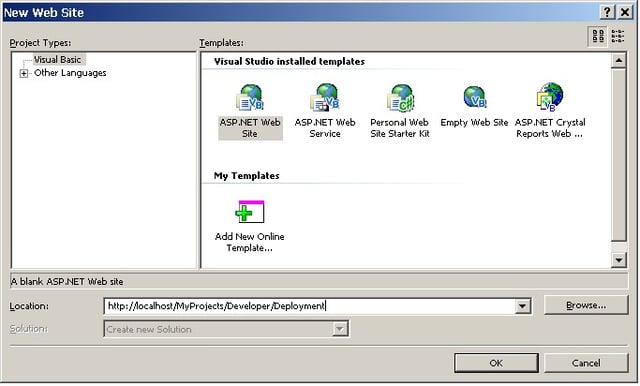The height and width of the screenshot is (386, 640).
Task: Choose the Personal Web Site Starter Kit icon
Action: pos(400,98)
